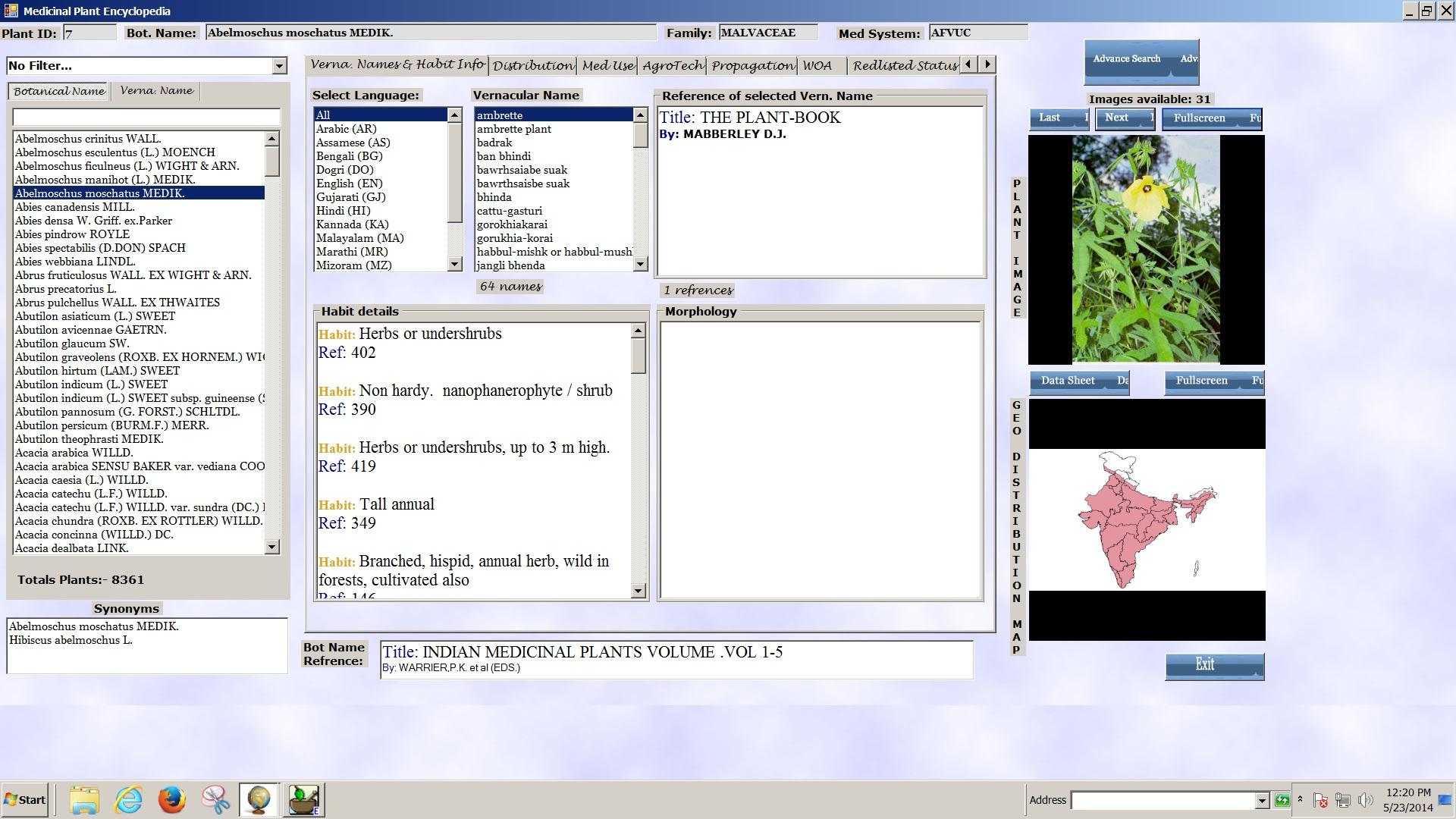
Task: Click the Exit button
Action: [x=1205, y=664]
